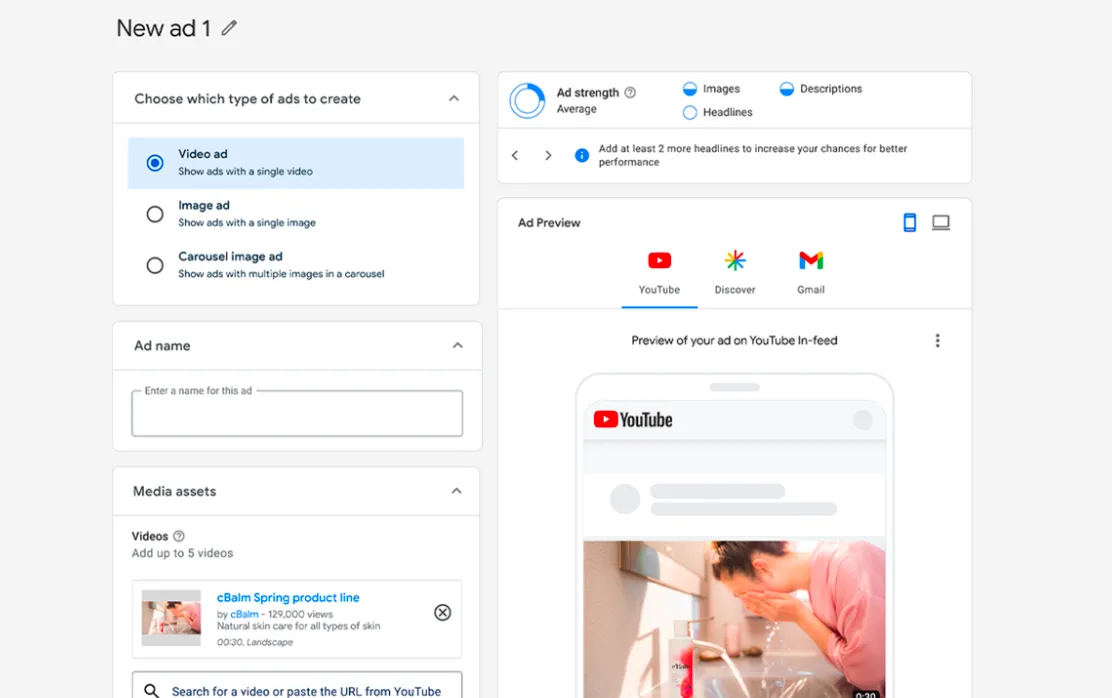Open the Ad strength help icon
Image resolution: width=1112 pixels, height=698 pixels.
coord(630,92)
